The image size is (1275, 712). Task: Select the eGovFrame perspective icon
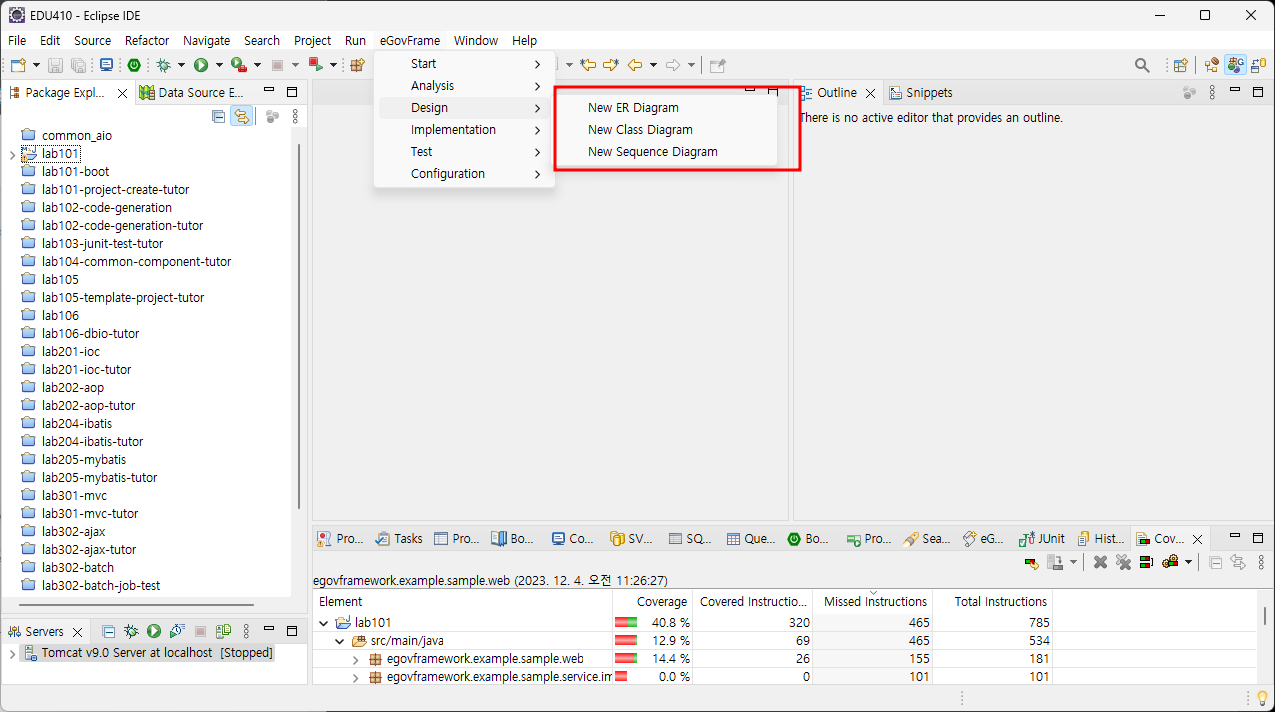pos(1236,65)
